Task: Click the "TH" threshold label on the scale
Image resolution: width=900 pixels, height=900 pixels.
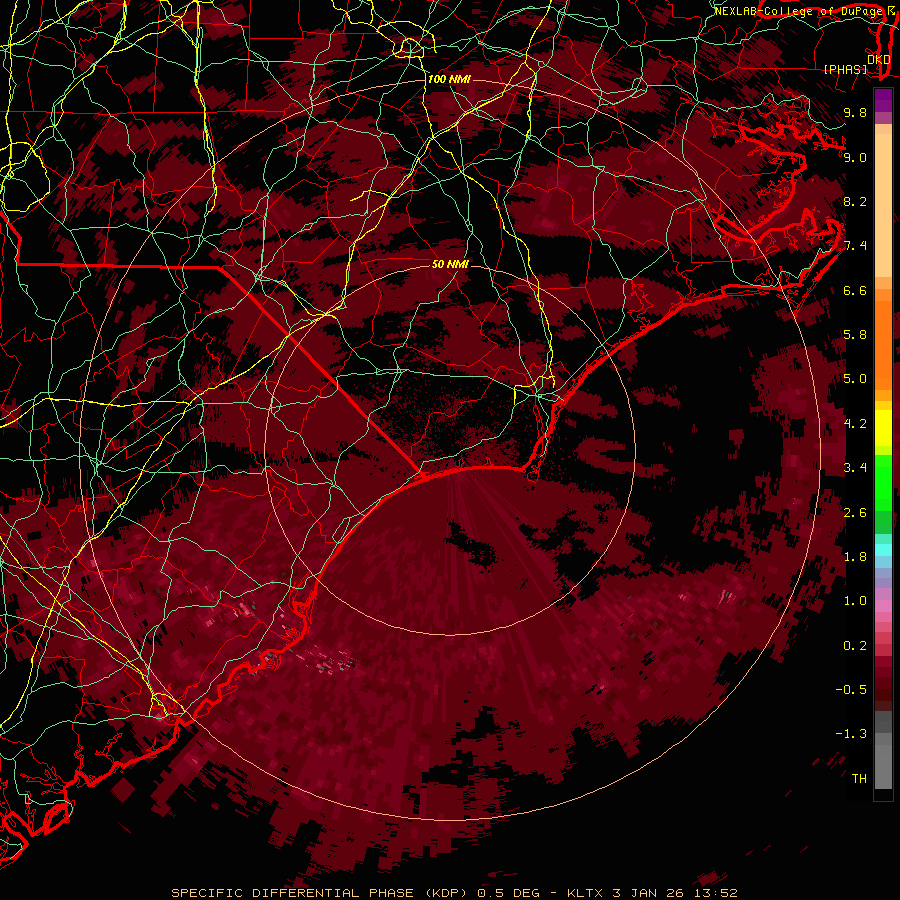Action: (x=859, y=779)
